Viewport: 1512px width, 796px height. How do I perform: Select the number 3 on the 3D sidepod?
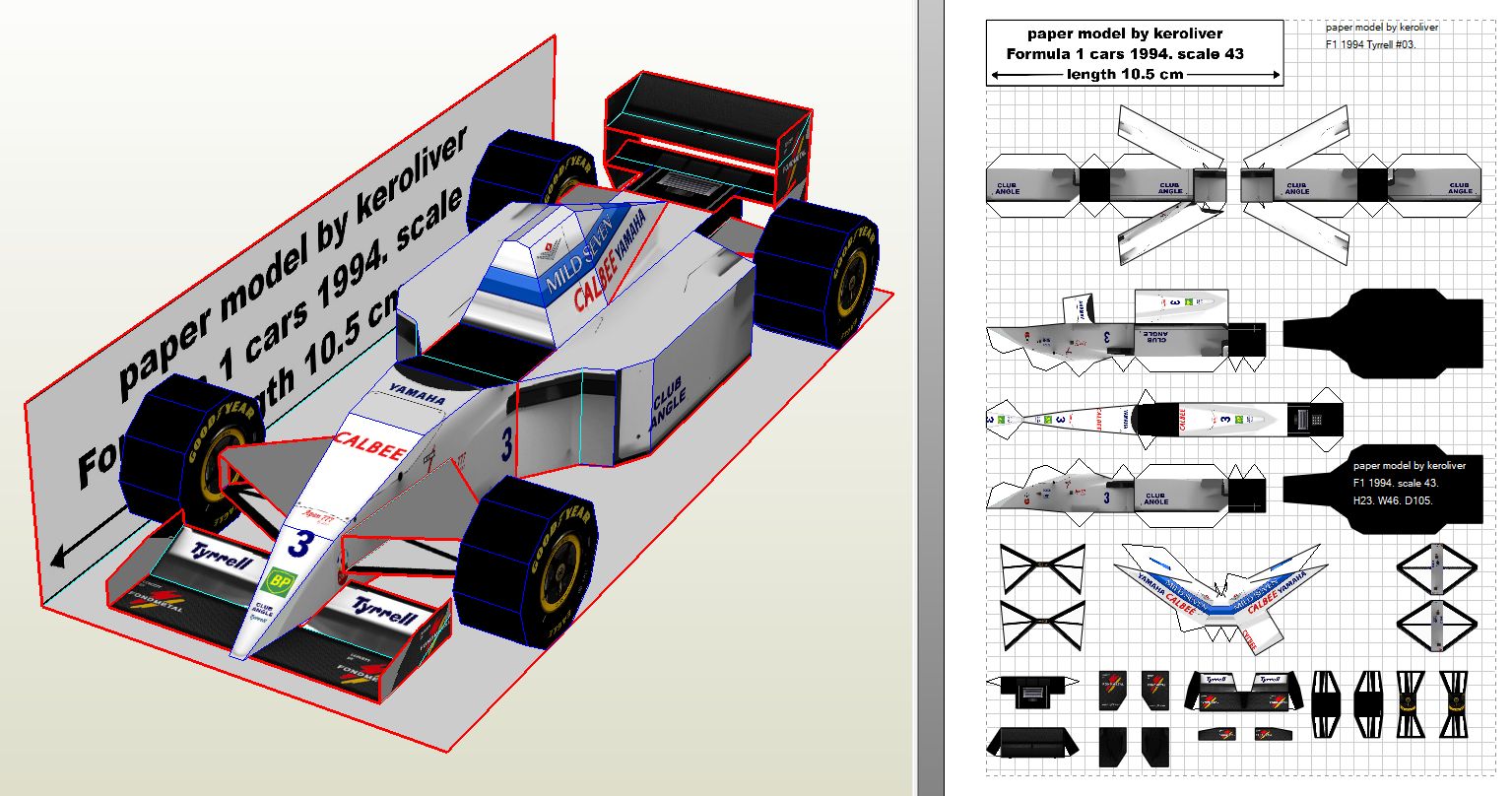pyautogui.click(x=506, y=443)
